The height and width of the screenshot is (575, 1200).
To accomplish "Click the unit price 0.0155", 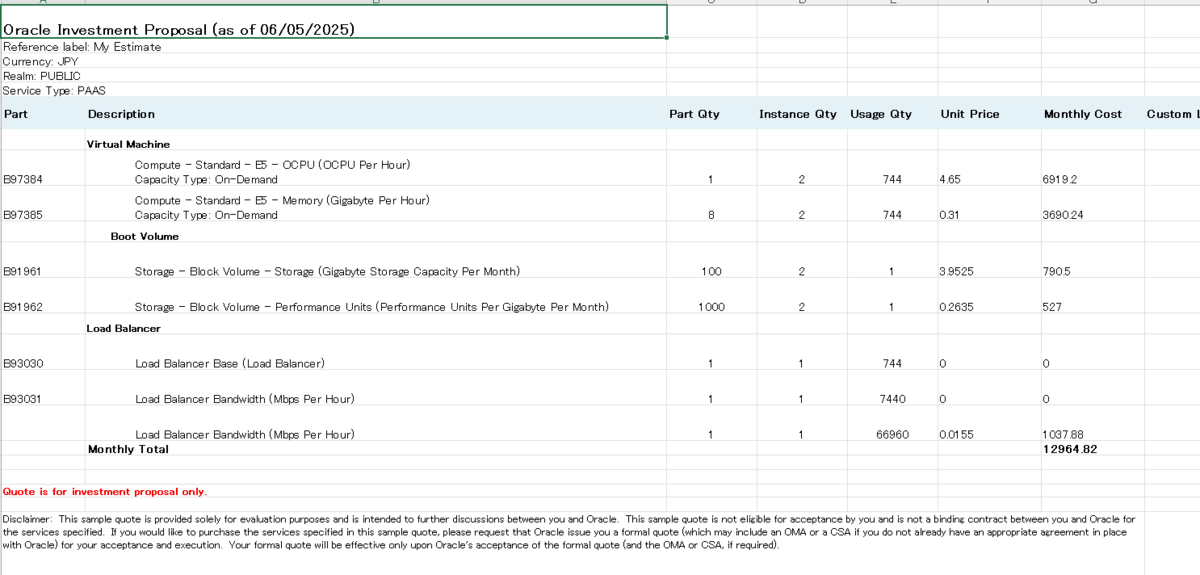I will coord(957,435).
